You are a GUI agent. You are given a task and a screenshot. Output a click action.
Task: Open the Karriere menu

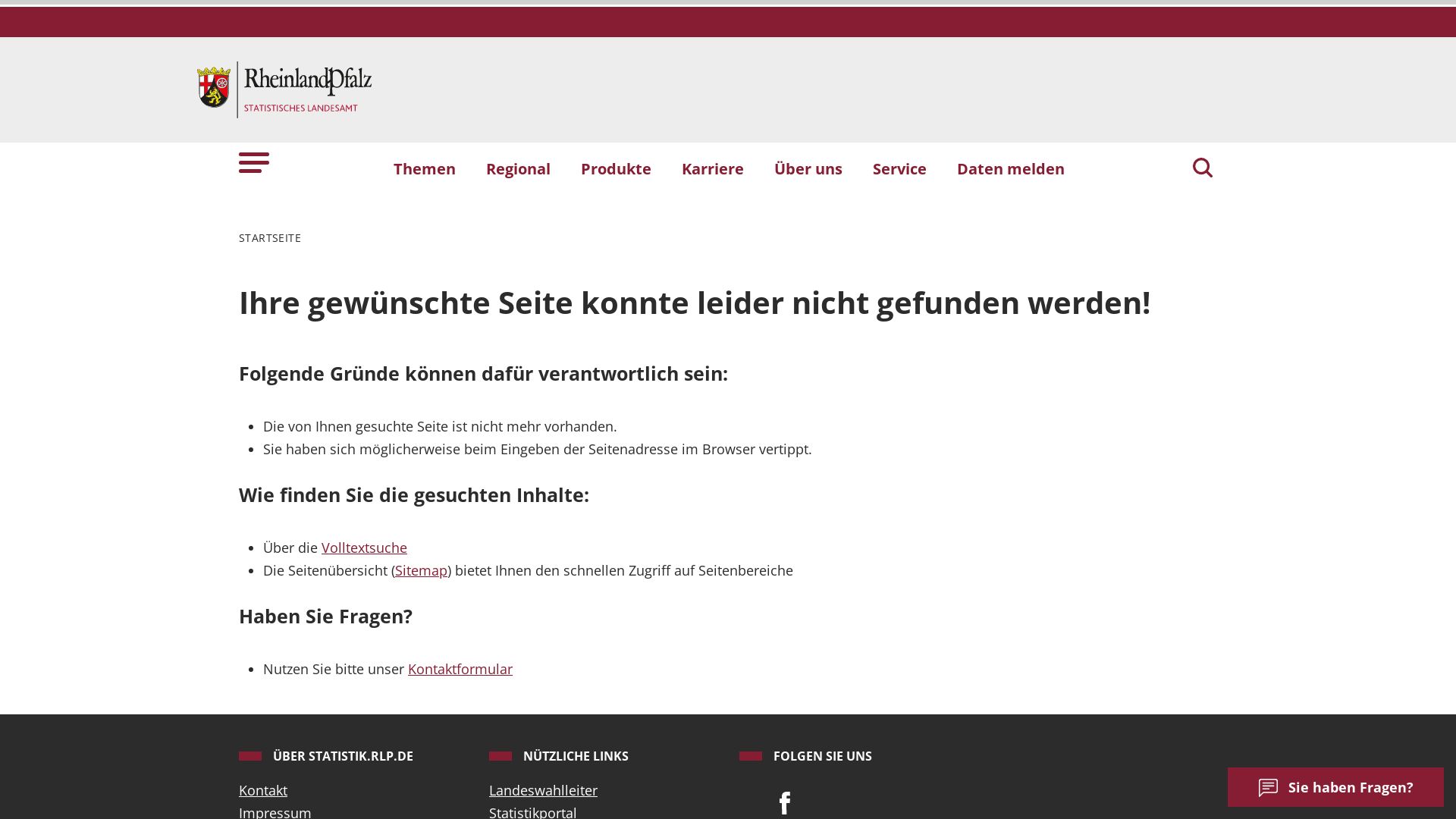713,169
